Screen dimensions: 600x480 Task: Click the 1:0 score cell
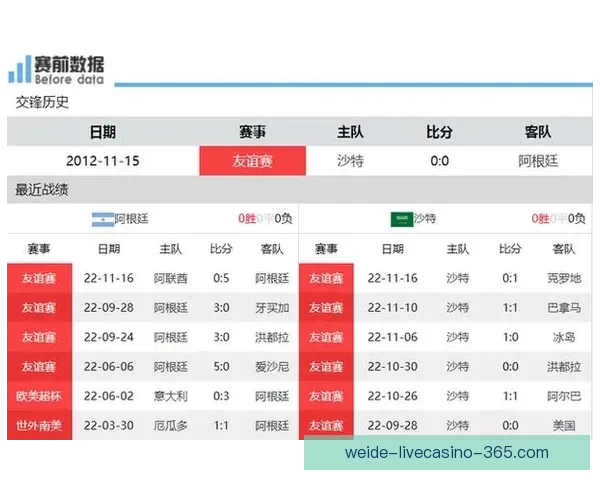pyautogui.click(x=510, y=337)
